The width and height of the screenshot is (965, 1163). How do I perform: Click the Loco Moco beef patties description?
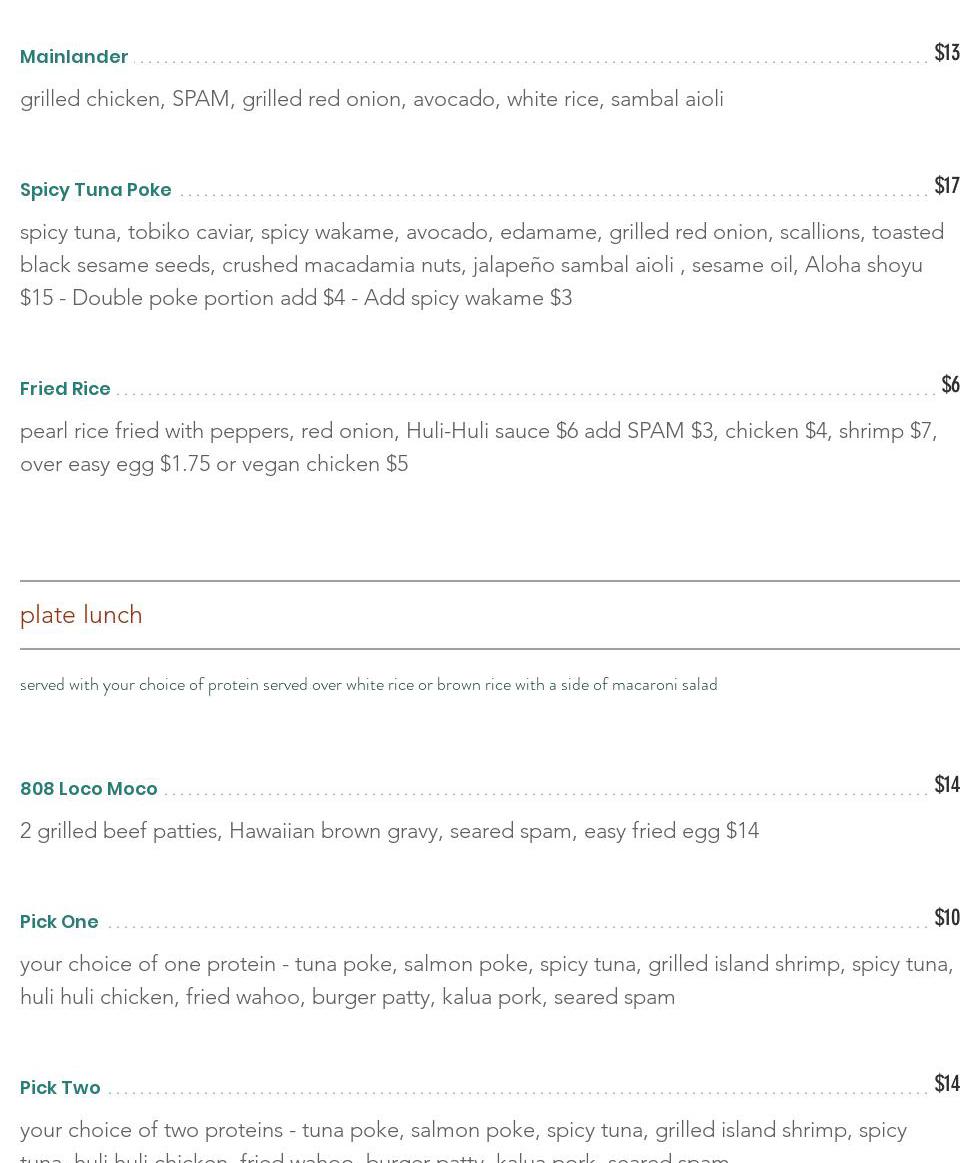pos(389,831)
